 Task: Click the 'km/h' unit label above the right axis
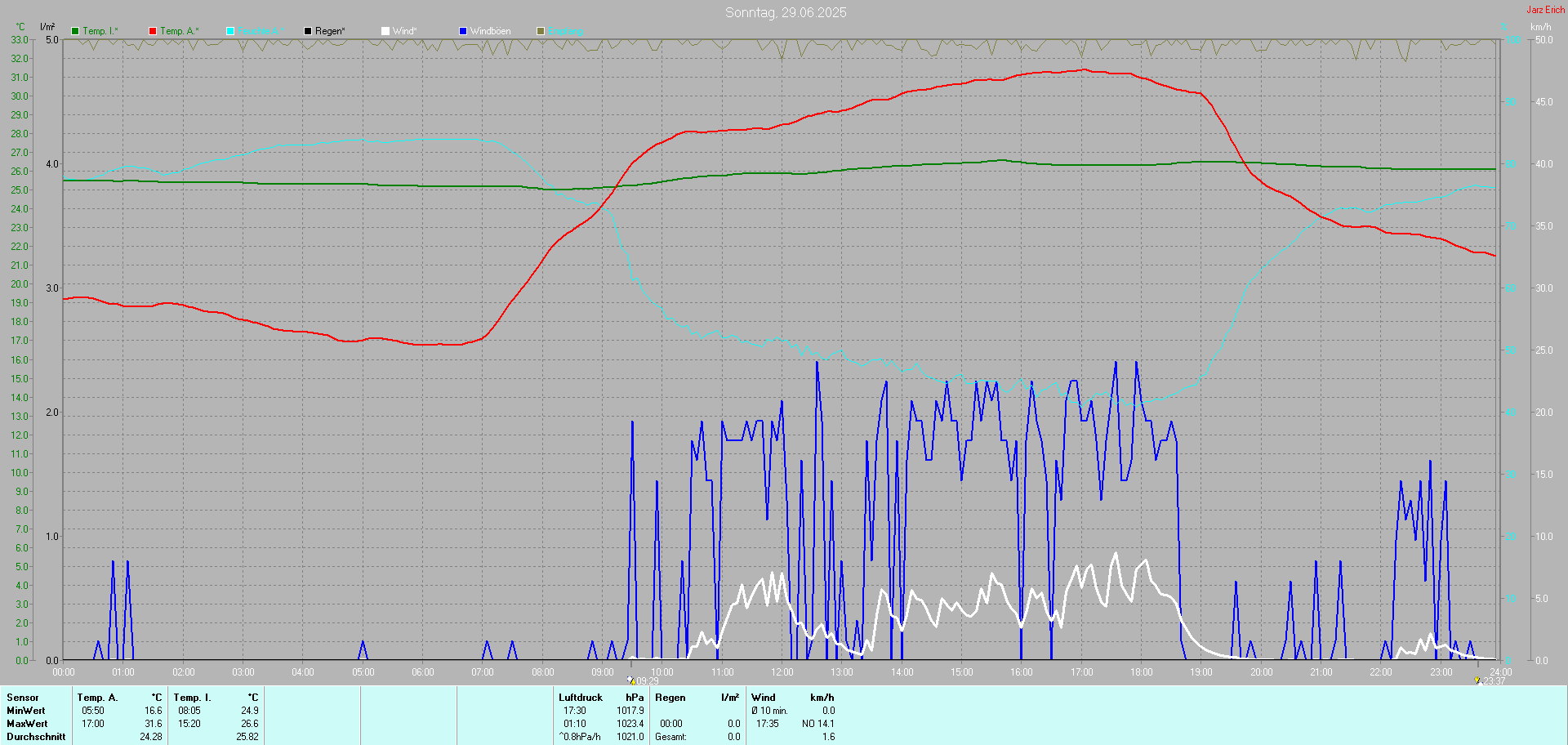(x=1540, y=27)
